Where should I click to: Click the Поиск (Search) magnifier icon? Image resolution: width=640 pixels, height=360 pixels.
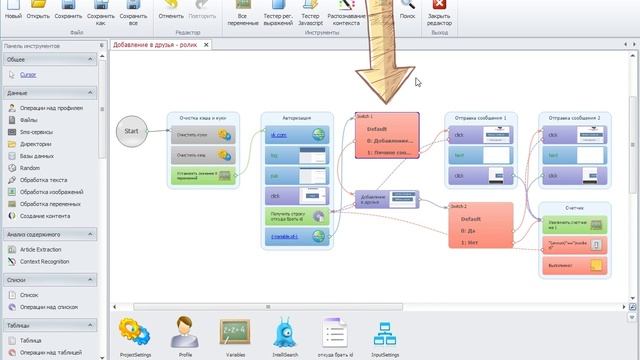[407, 10]
